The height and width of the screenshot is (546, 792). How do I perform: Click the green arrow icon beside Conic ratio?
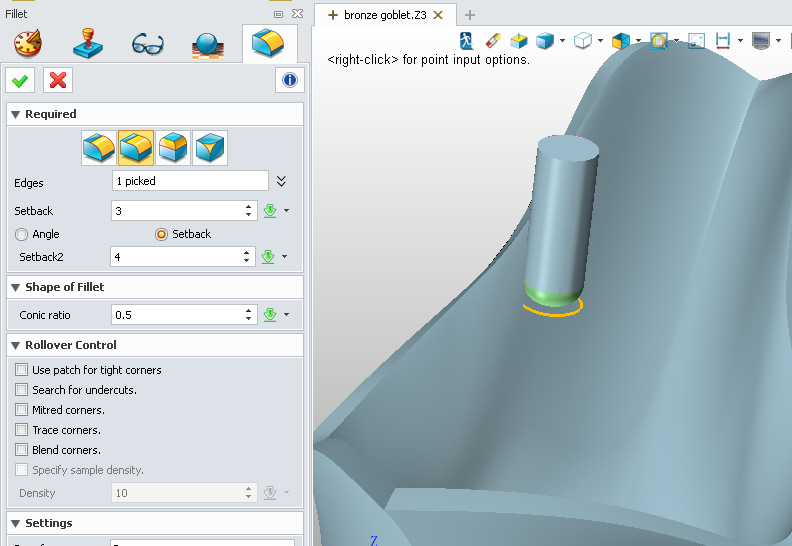[x=270, y=315]
